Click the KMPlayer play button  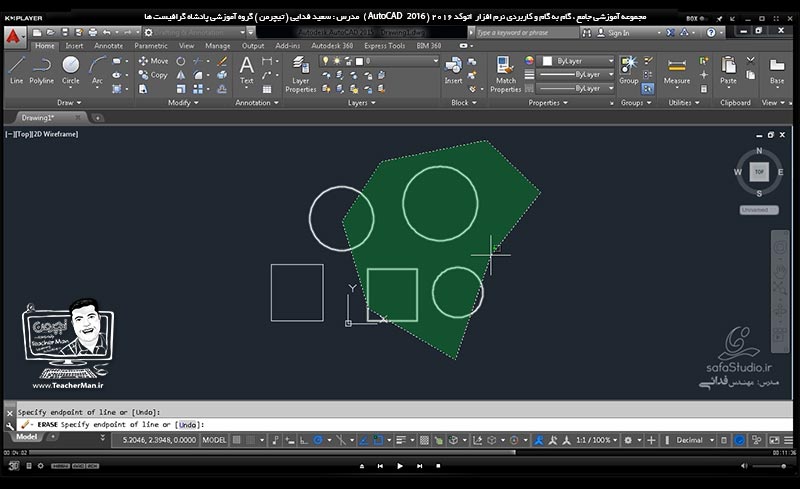click(x=399, y=466)
